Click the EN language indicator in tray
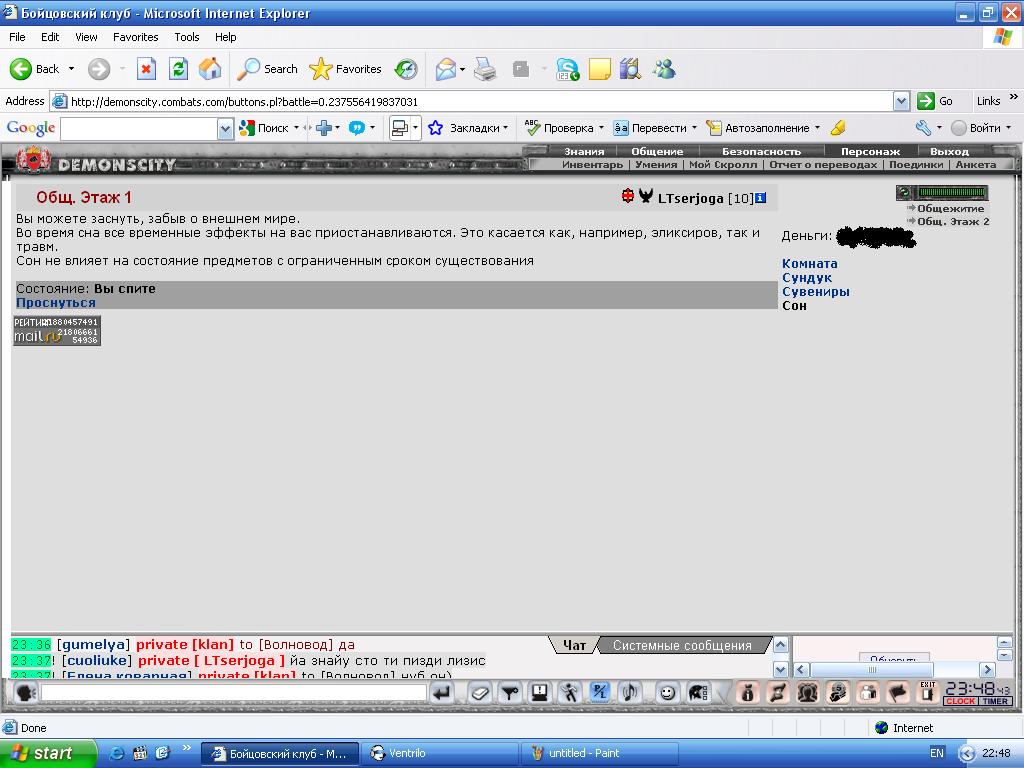 click(x=936, y=753)
